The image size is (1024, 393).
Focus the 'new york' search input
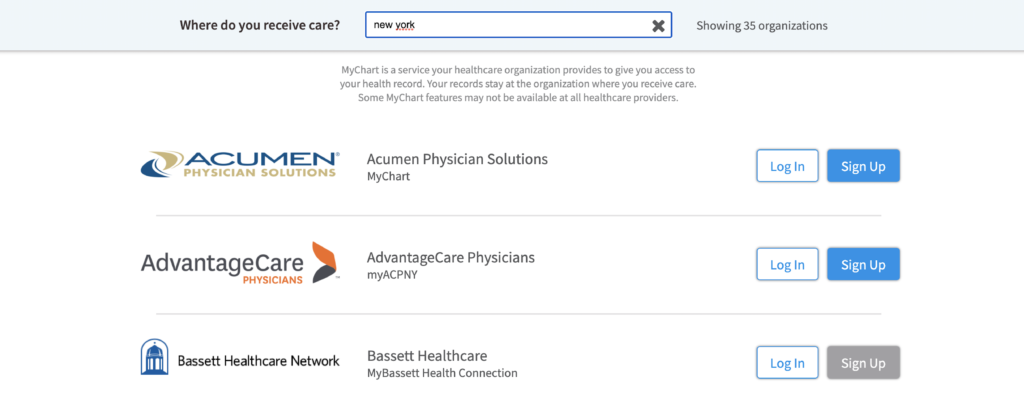tap(518, 25)
